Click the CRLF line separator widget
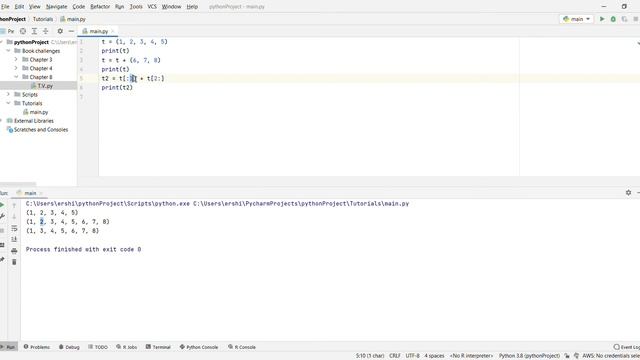Viewport: 640px width, 360px height. [395, 356]
